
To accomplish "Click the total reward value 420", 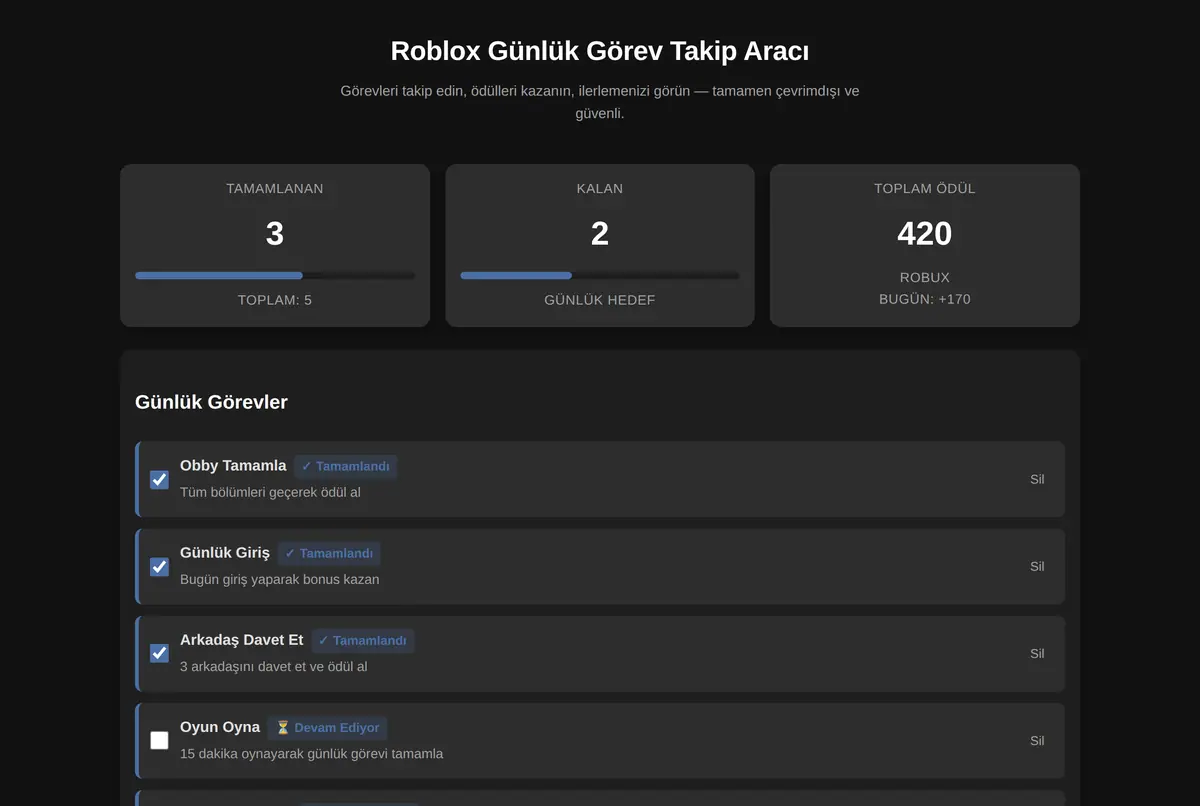I will [925, 234].
